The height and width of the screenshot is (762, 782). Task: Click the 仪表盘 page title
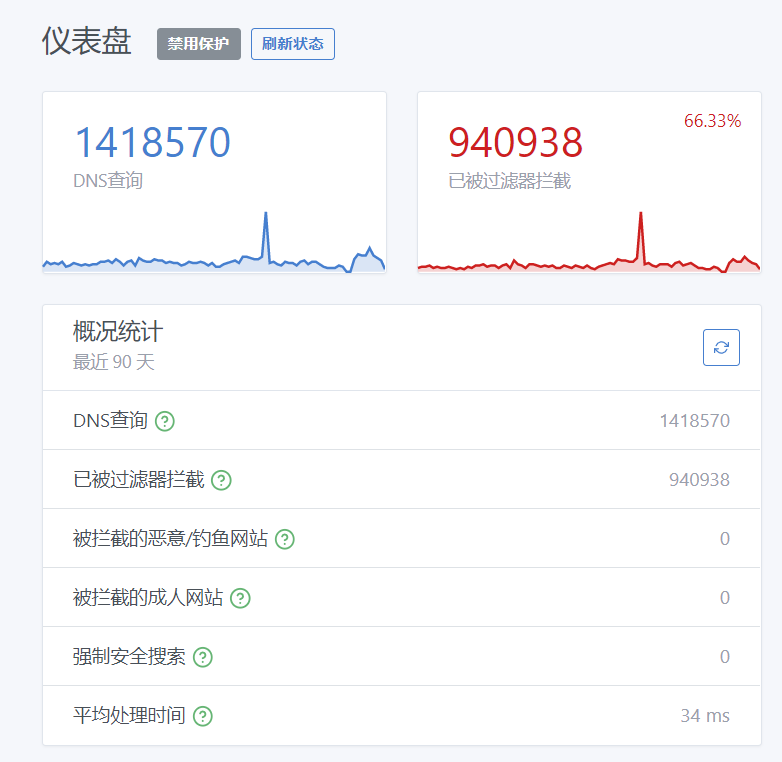tap(87, 41)
